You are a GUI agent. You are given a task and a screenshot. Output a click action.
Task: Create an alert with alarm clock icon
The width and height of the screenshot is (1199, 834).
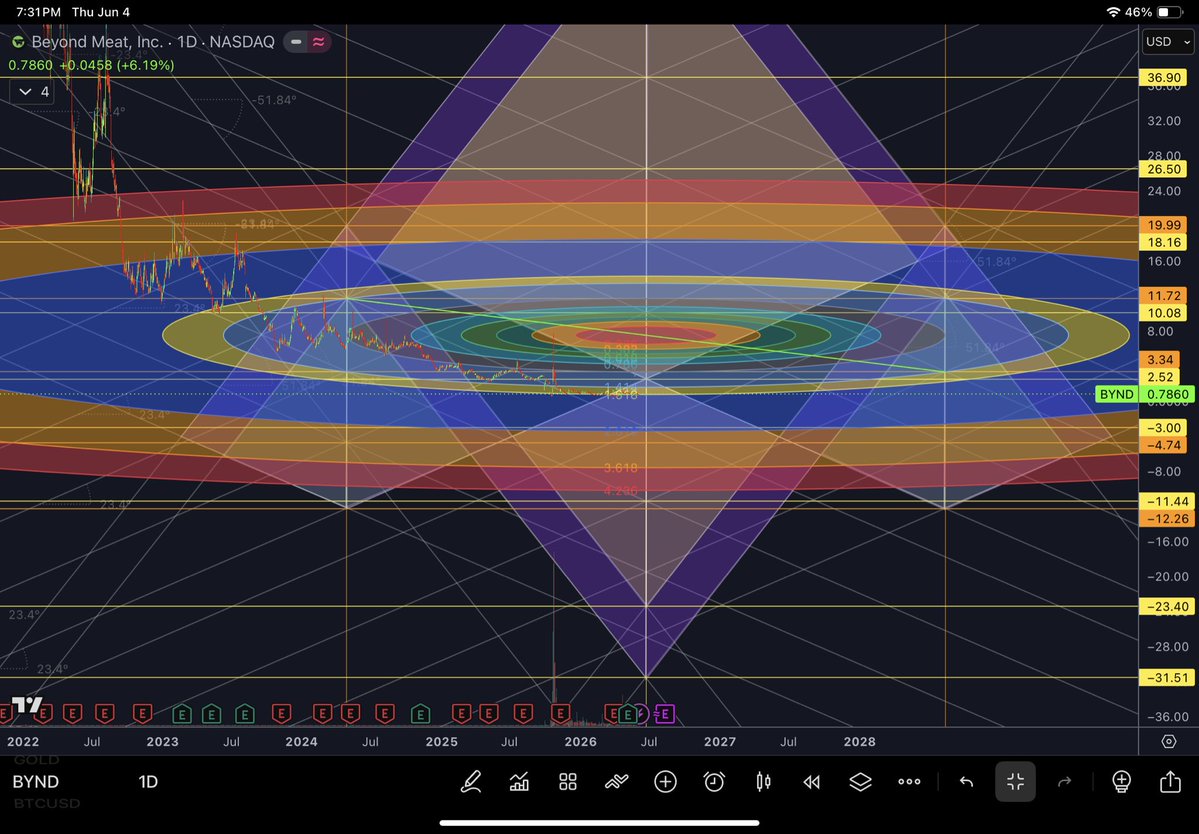click(x=714, y=781)
